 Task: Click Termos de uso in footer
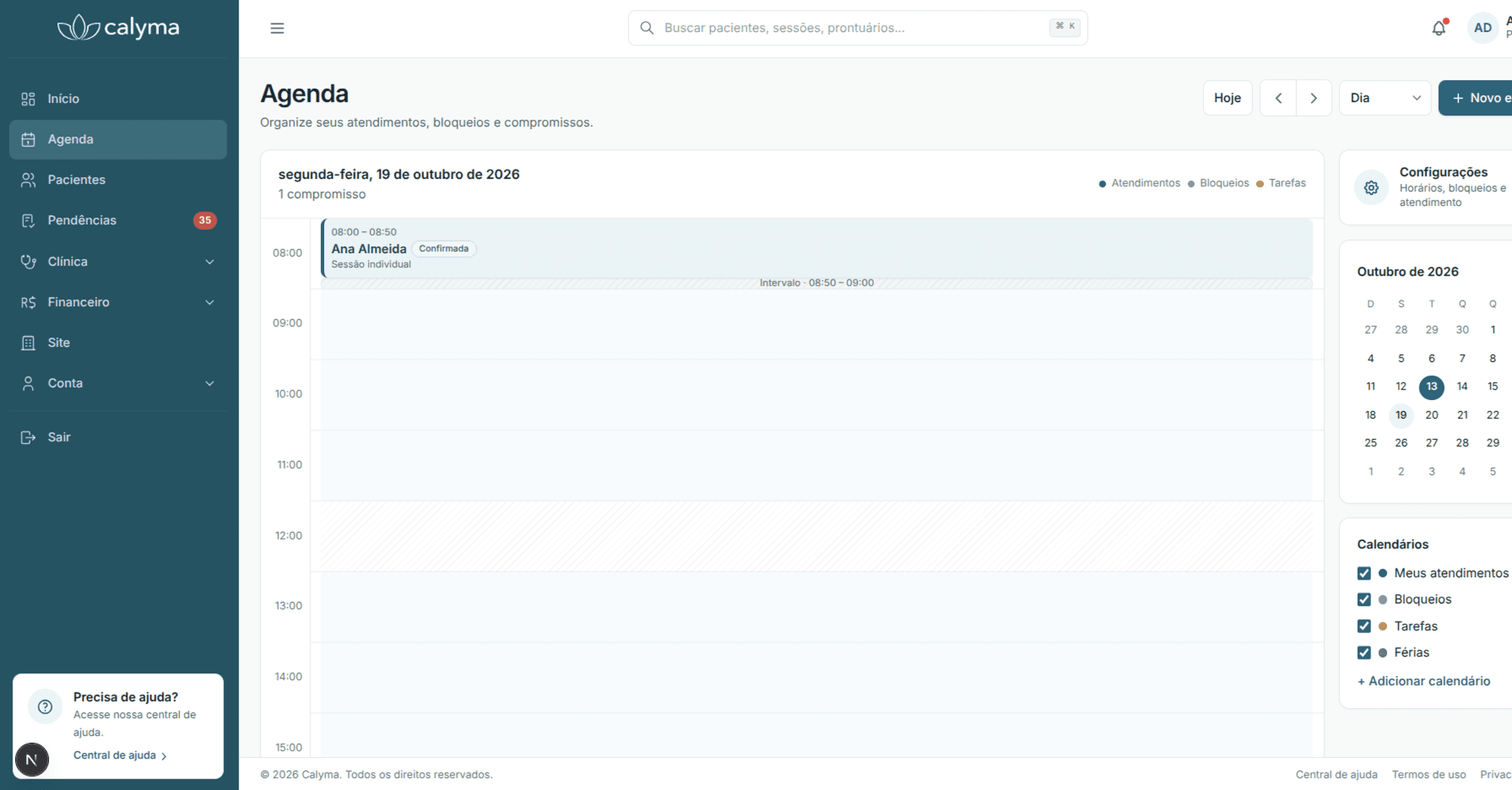[x=1429, y=774]
